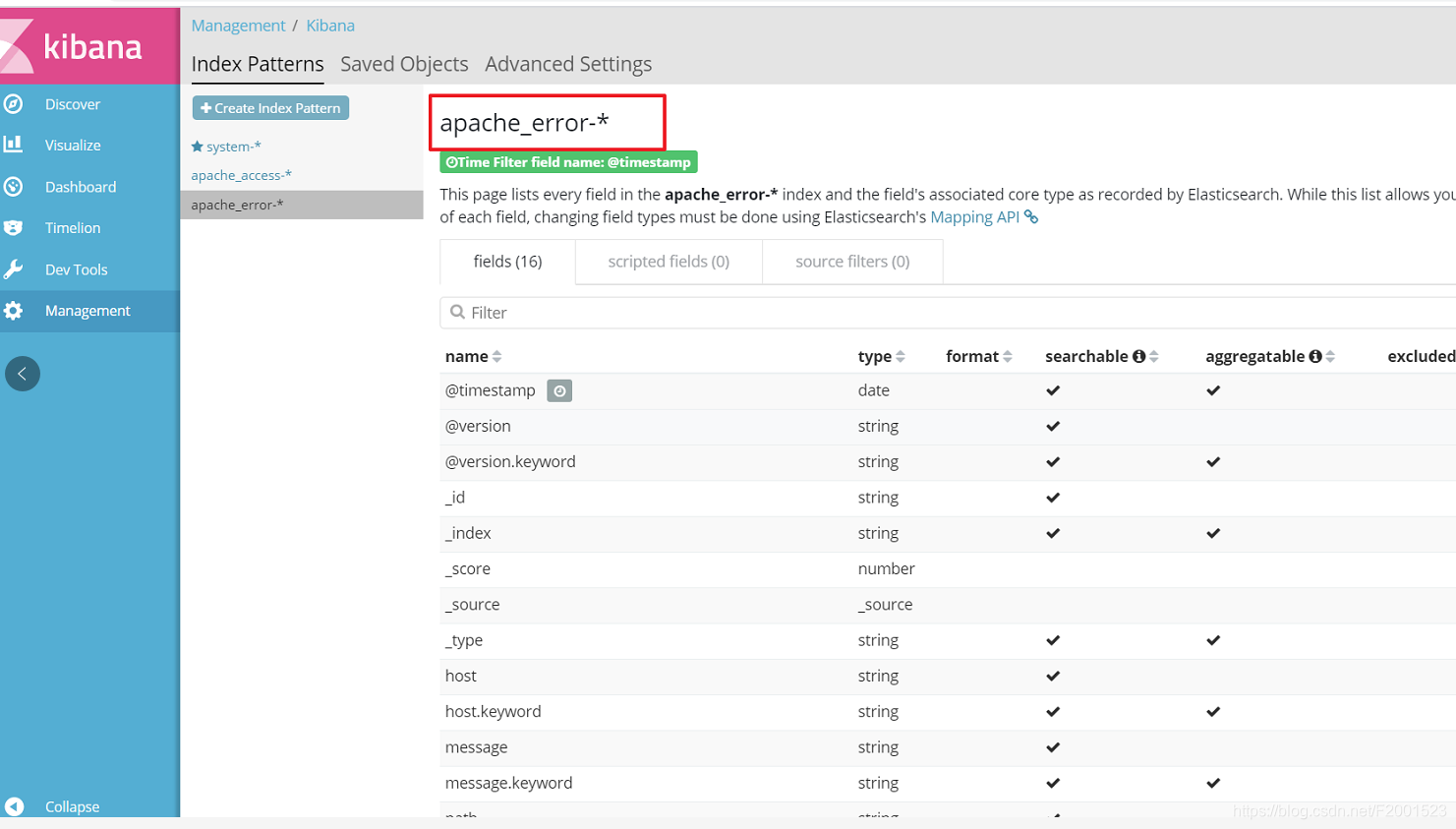The image size is (1456, 829).
Task: Click the aggregatable checkmark for _index
Action: point(1213,533)
